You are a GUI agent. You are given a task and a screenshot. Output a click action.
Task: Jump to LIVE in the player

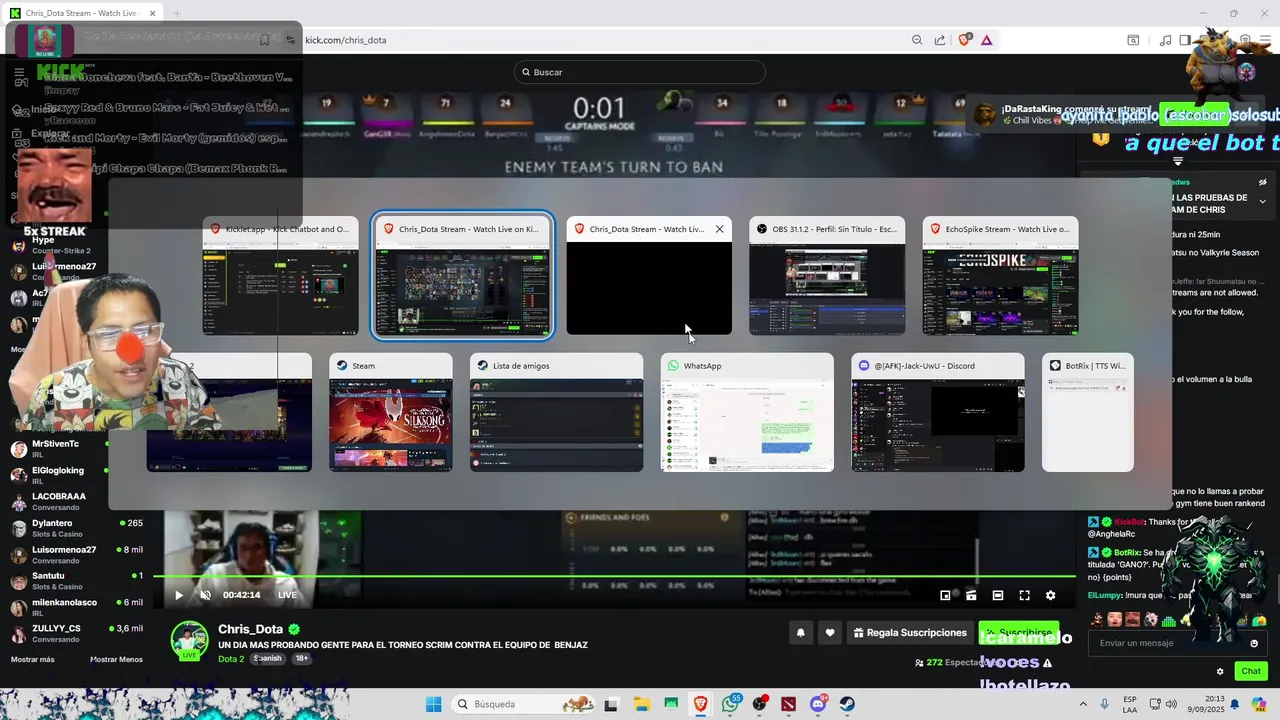[x=287, y=595]
